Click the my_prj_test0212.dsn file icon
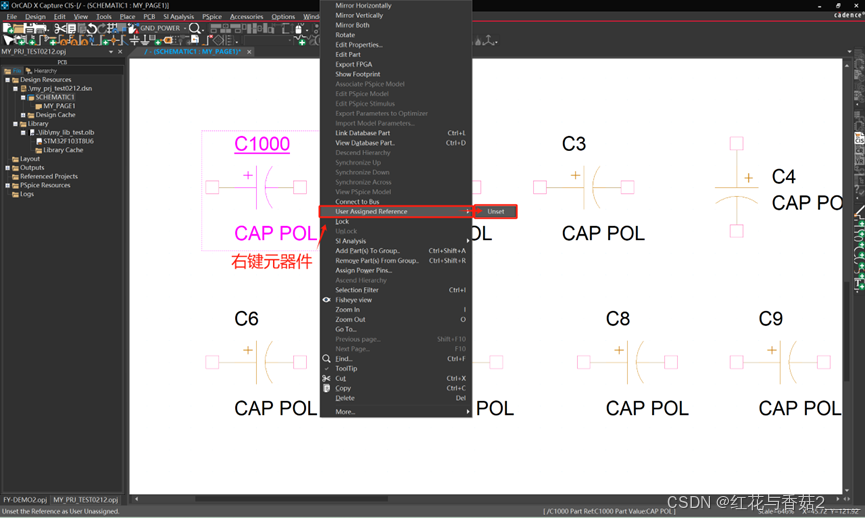This screenshot has width=865, height=518. click(24, 88)
